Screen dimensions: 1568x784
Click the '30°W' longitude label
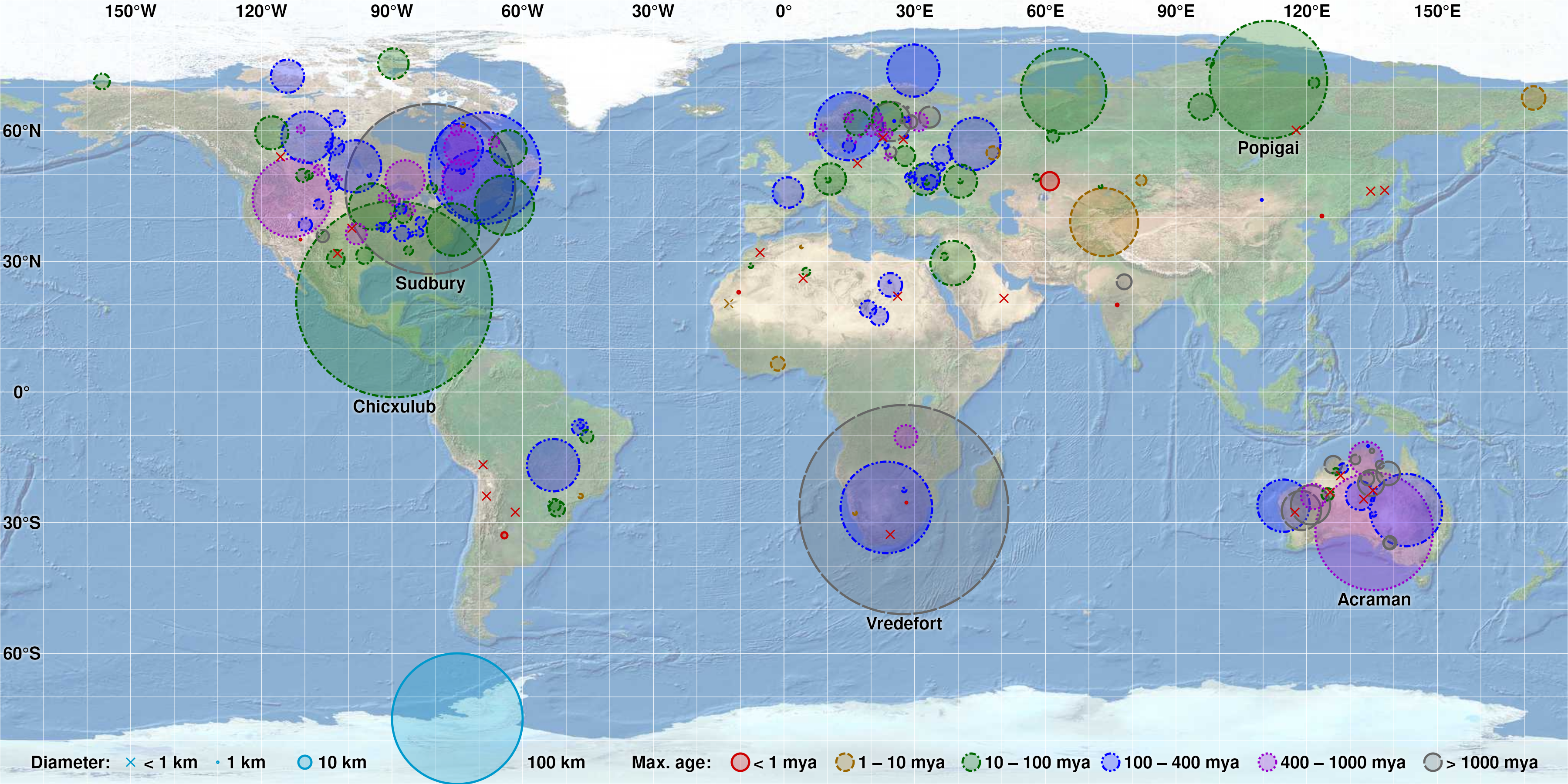coord(653,11)
